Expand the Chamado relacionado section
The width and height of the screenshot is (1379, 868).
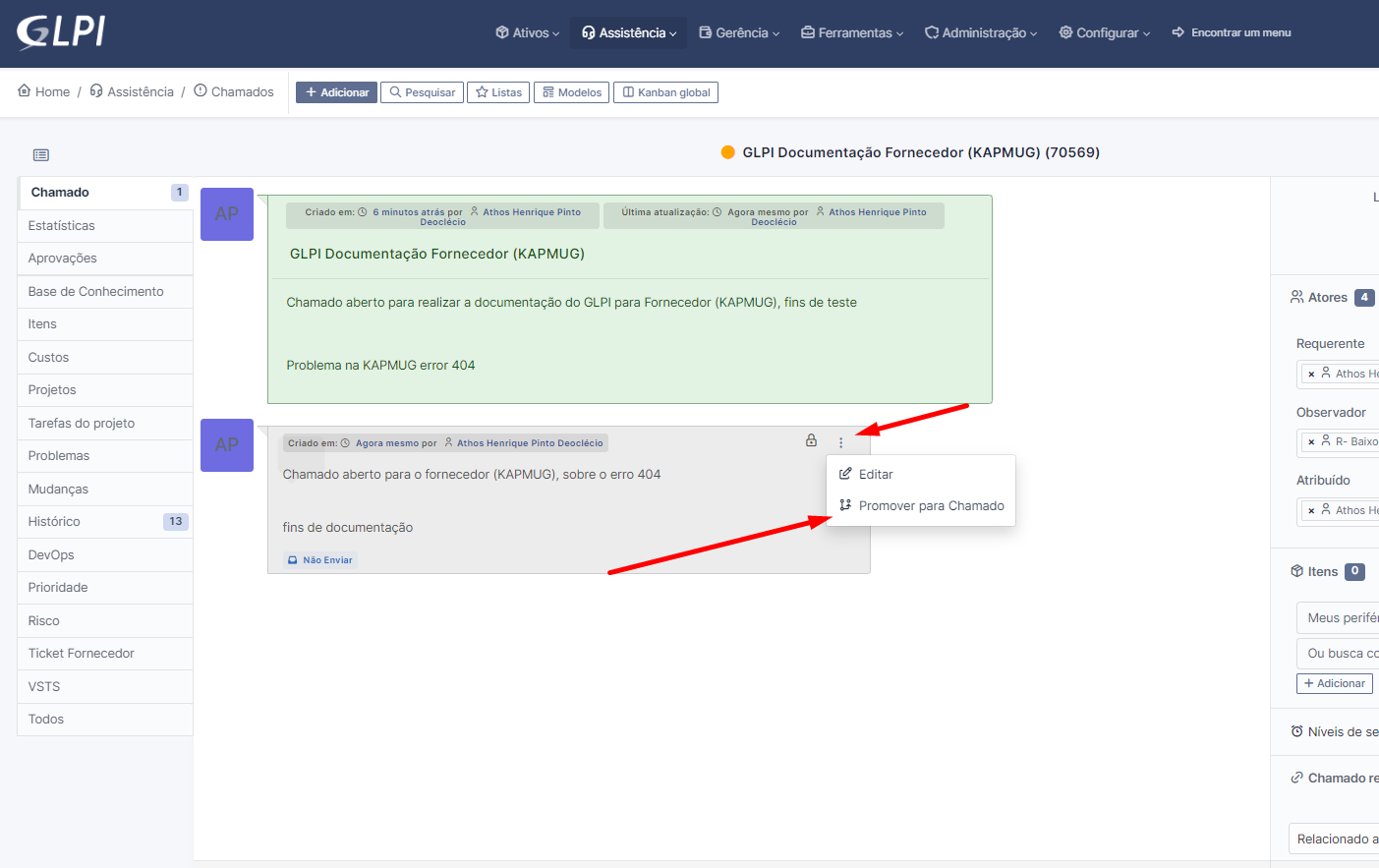[1334, 778]
